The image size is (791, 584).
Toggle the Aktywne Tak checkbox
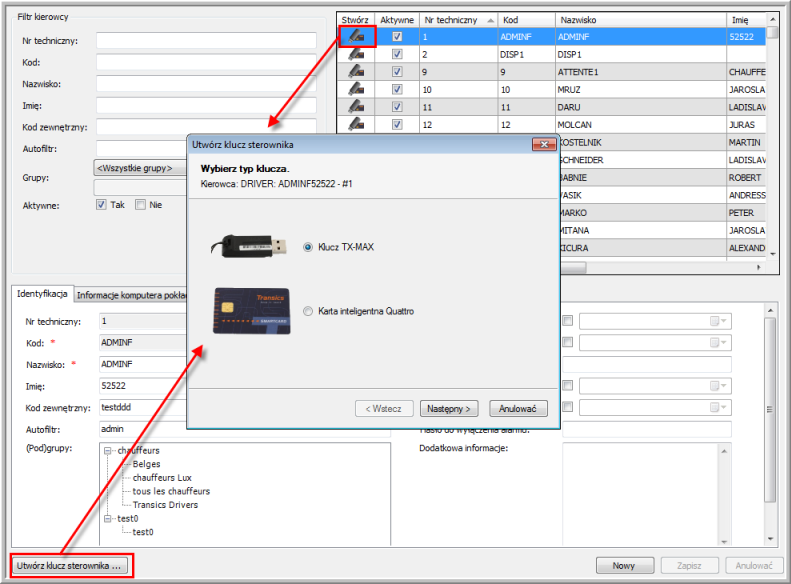101,205
